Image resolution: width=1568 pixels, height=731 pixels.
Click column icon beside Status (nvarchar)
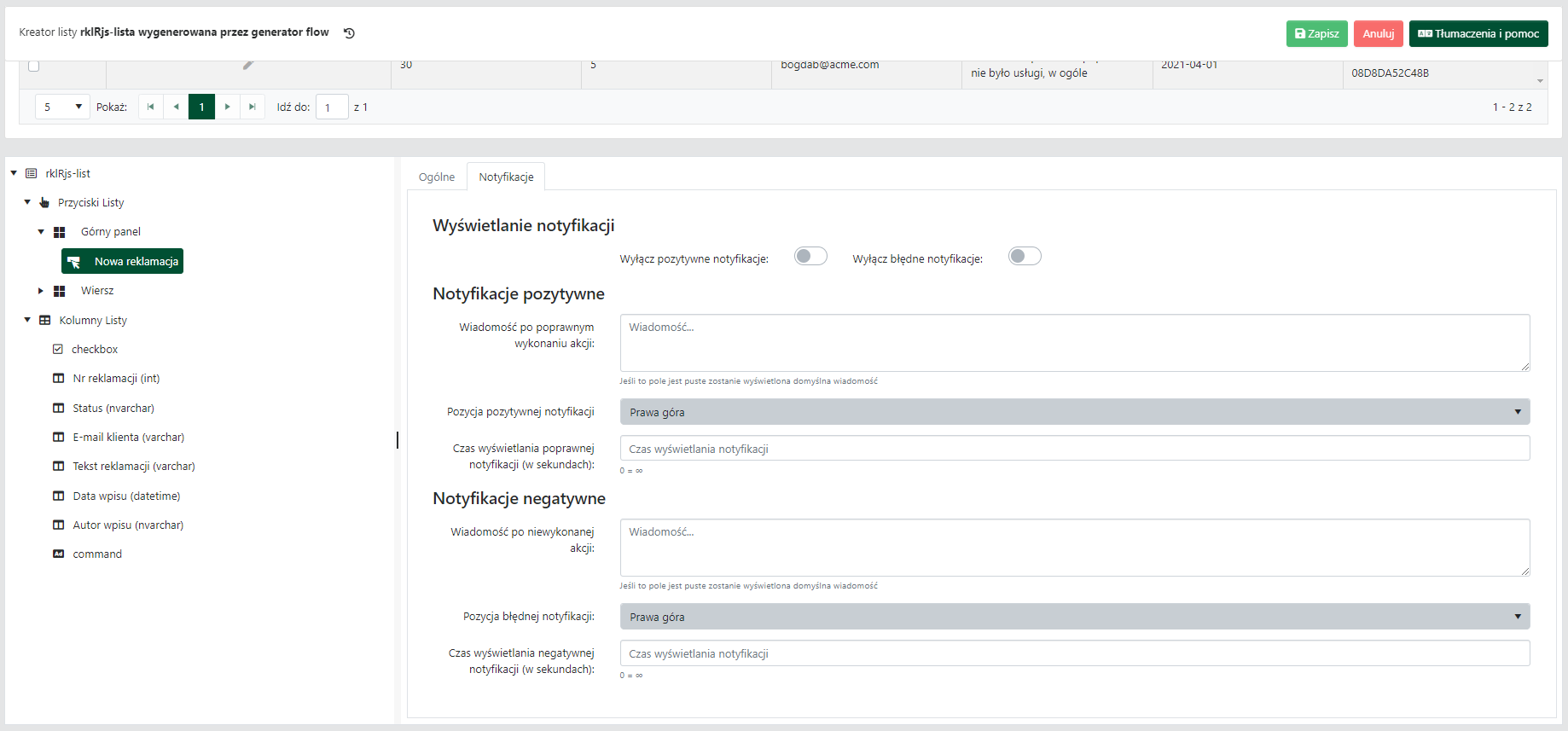[59, 408]
